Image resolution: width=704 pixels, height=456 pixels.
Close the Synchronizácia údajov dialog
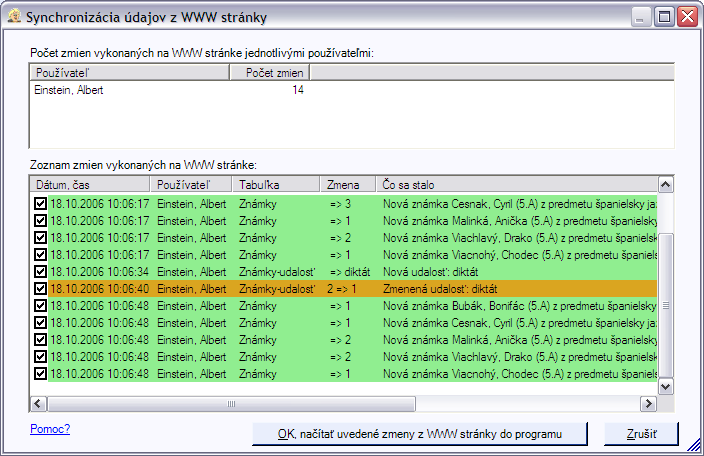(688, 17)
